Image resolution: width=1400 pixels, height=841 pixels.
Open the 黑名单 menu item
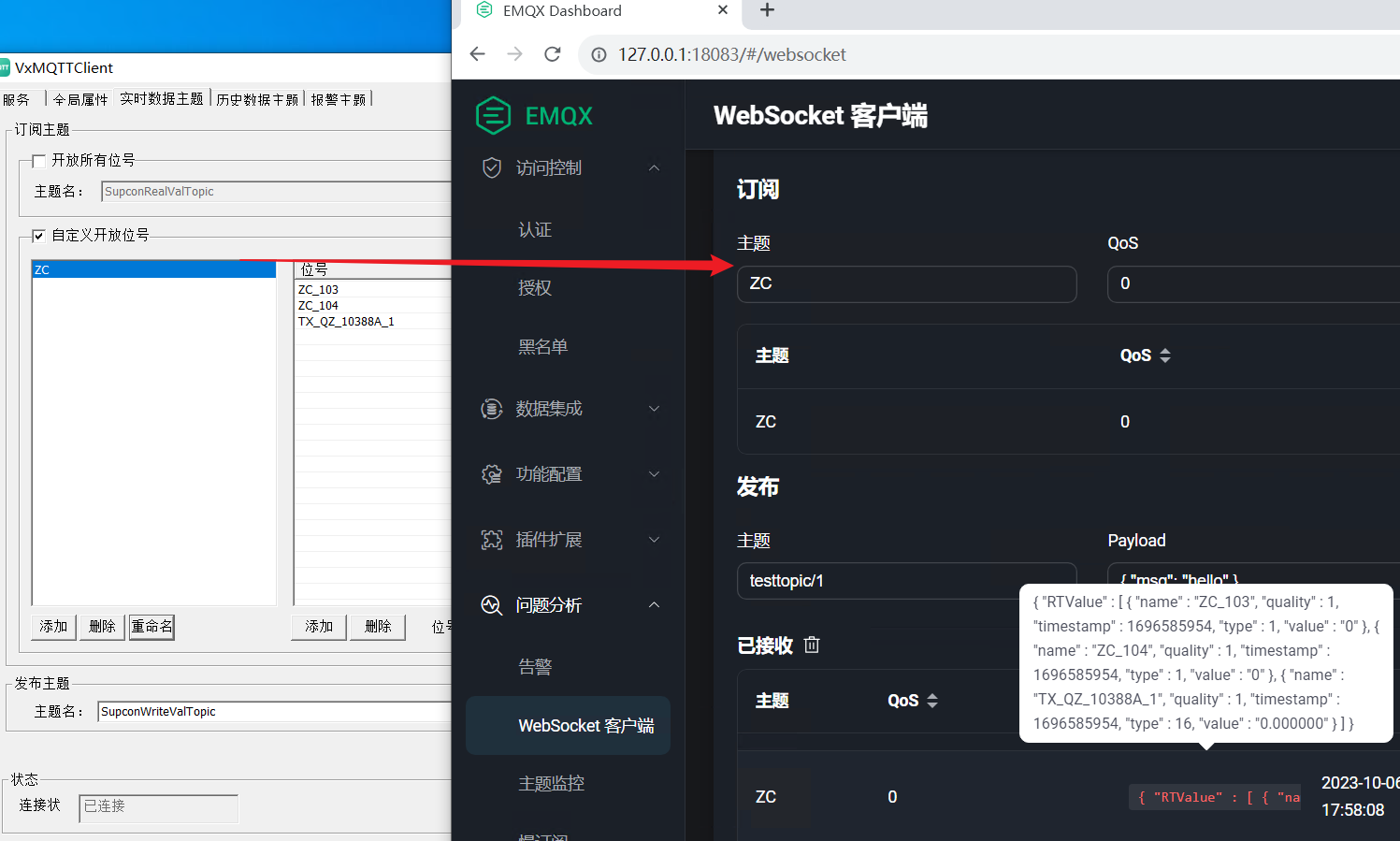(543, 347)
